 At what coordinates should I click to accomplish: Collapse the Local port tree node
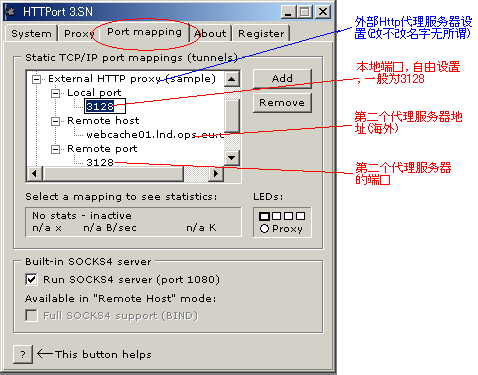tap(56, 93)
